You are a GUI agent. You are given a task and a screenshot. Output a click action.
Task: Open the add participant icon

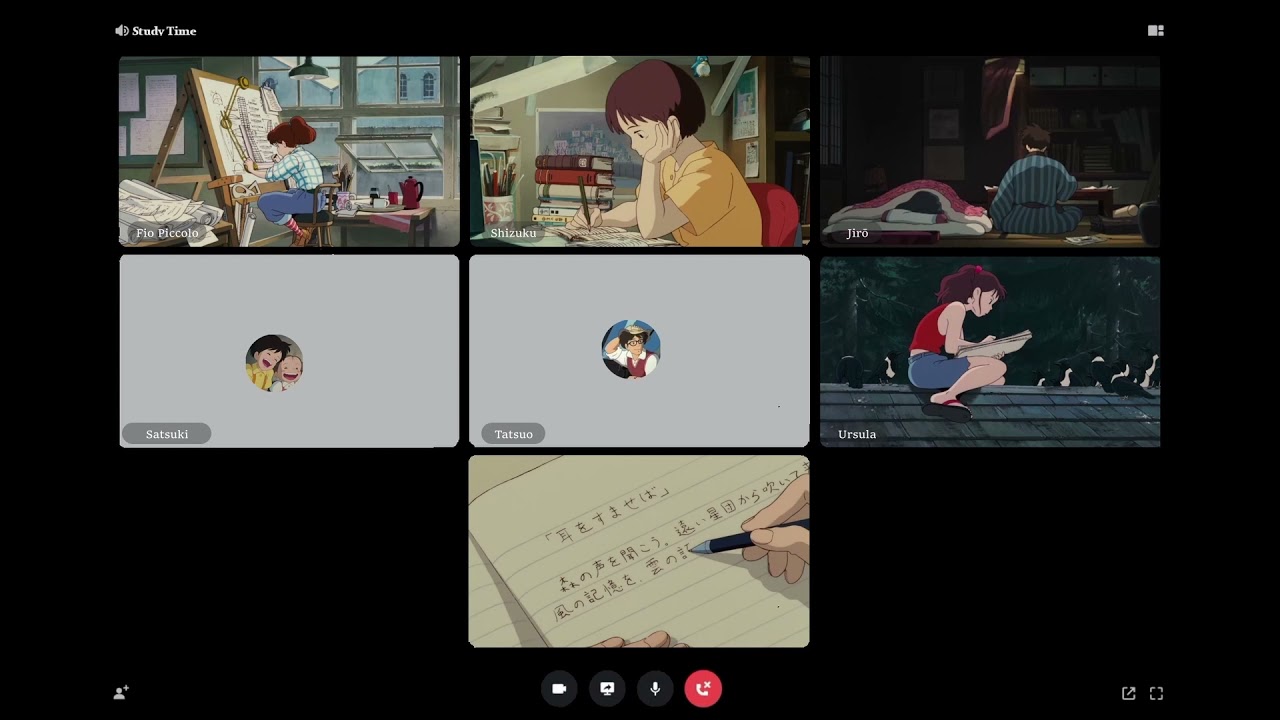[121, 692]
